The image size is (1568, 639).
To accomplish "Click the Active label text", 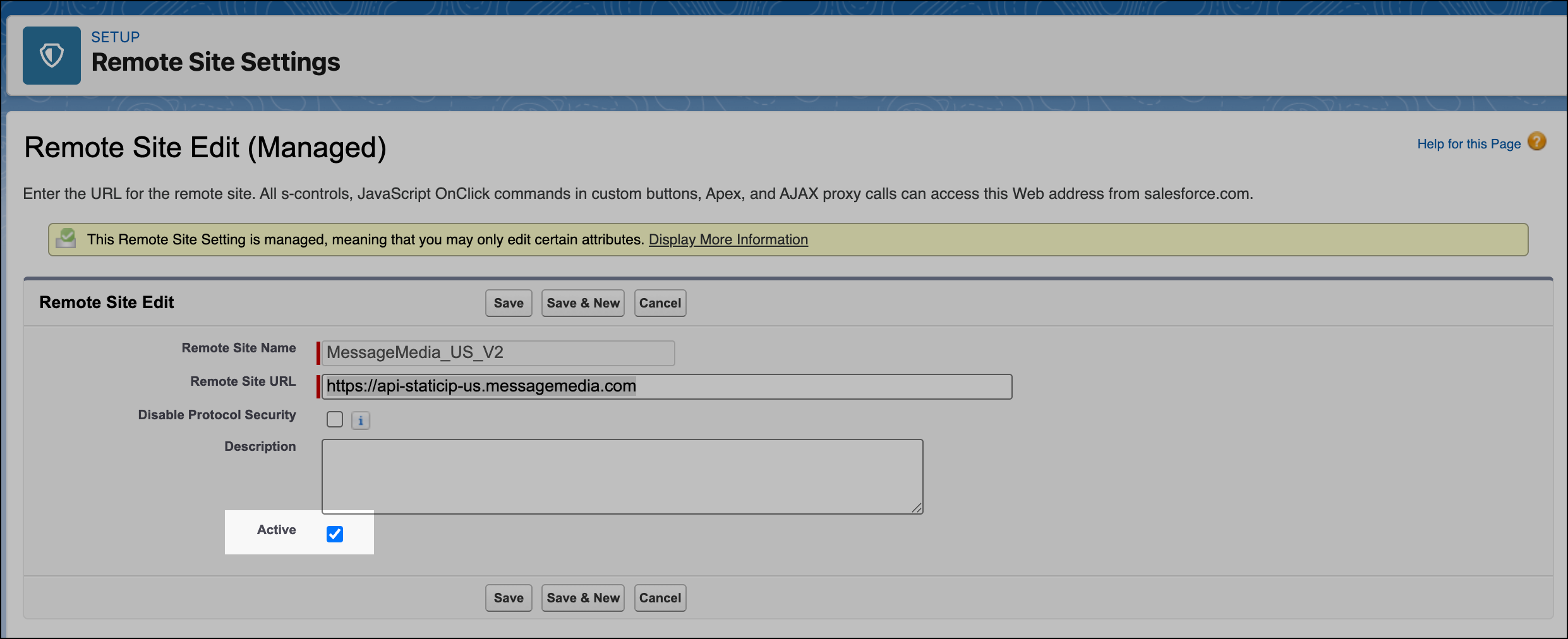I will click(x=276, y=530).
